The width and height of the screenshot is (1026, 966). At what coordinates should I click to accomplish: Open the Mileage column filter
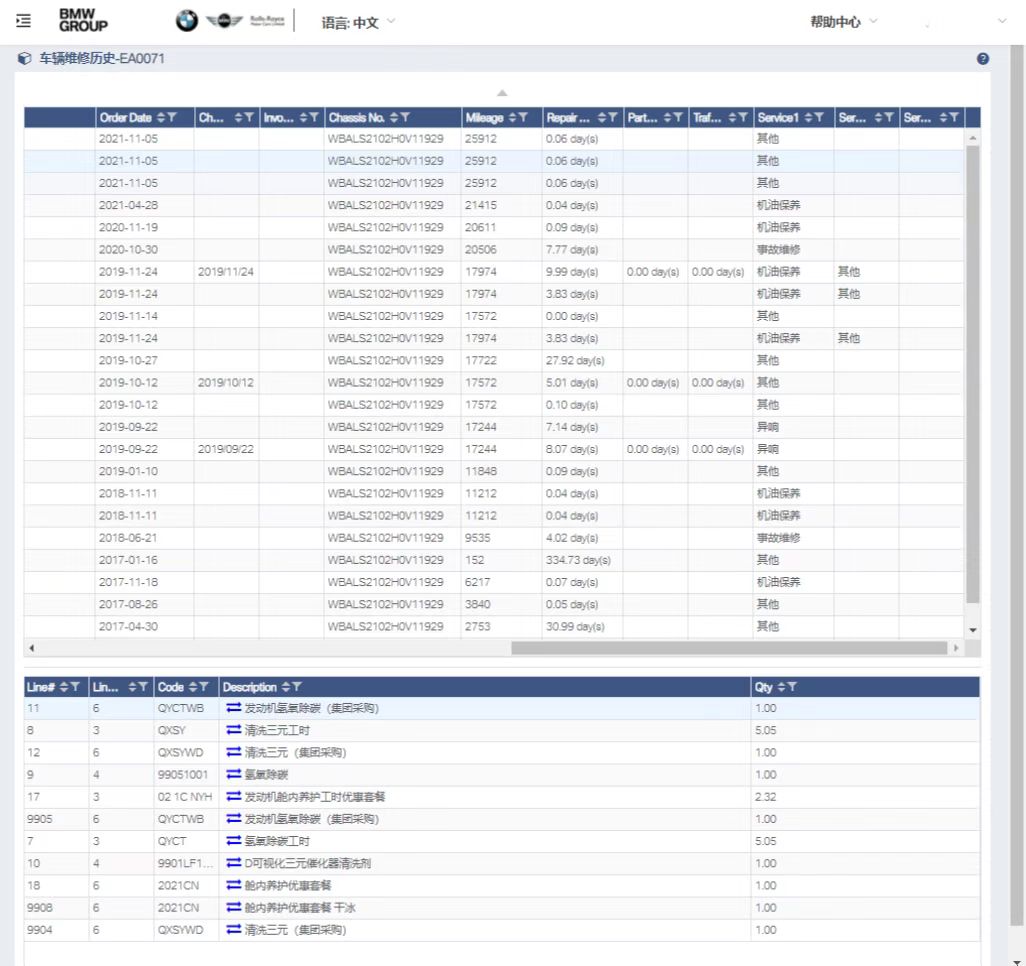[523, 118]
